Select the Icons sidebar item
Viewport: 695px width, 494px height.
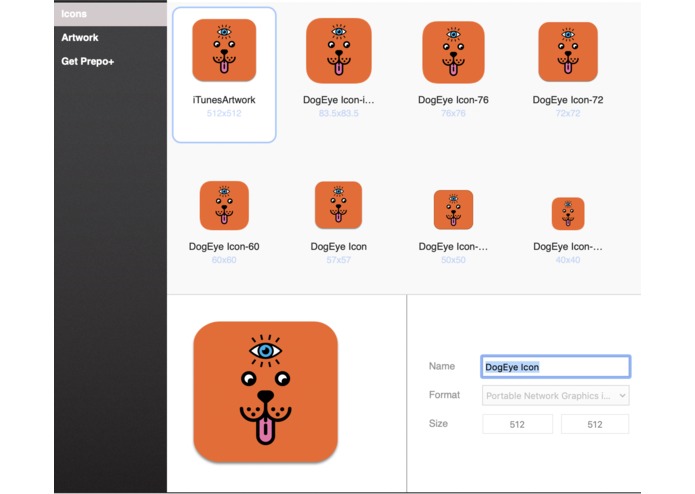(x=110, y=14)
